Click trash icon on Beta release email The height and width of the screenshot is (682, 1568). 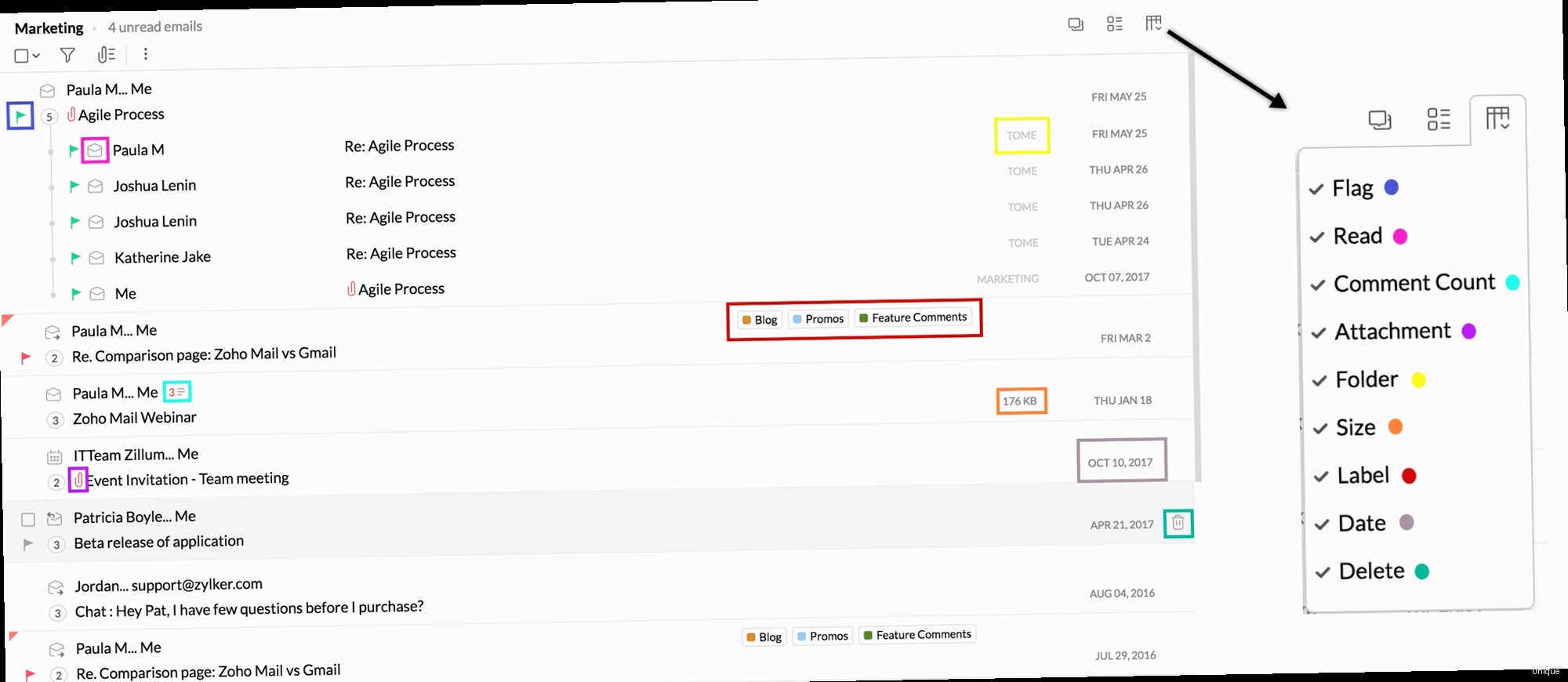tap(1178, 523)
